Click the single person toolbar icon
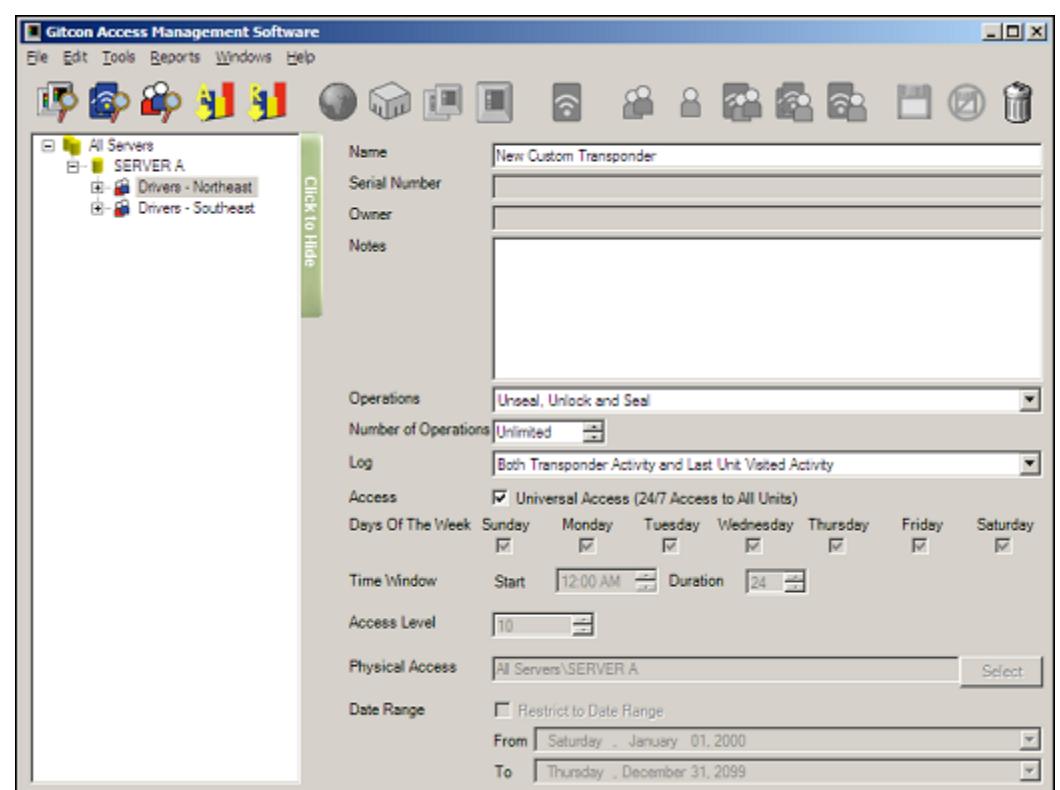1060x790 pixels. pos(690,103)
